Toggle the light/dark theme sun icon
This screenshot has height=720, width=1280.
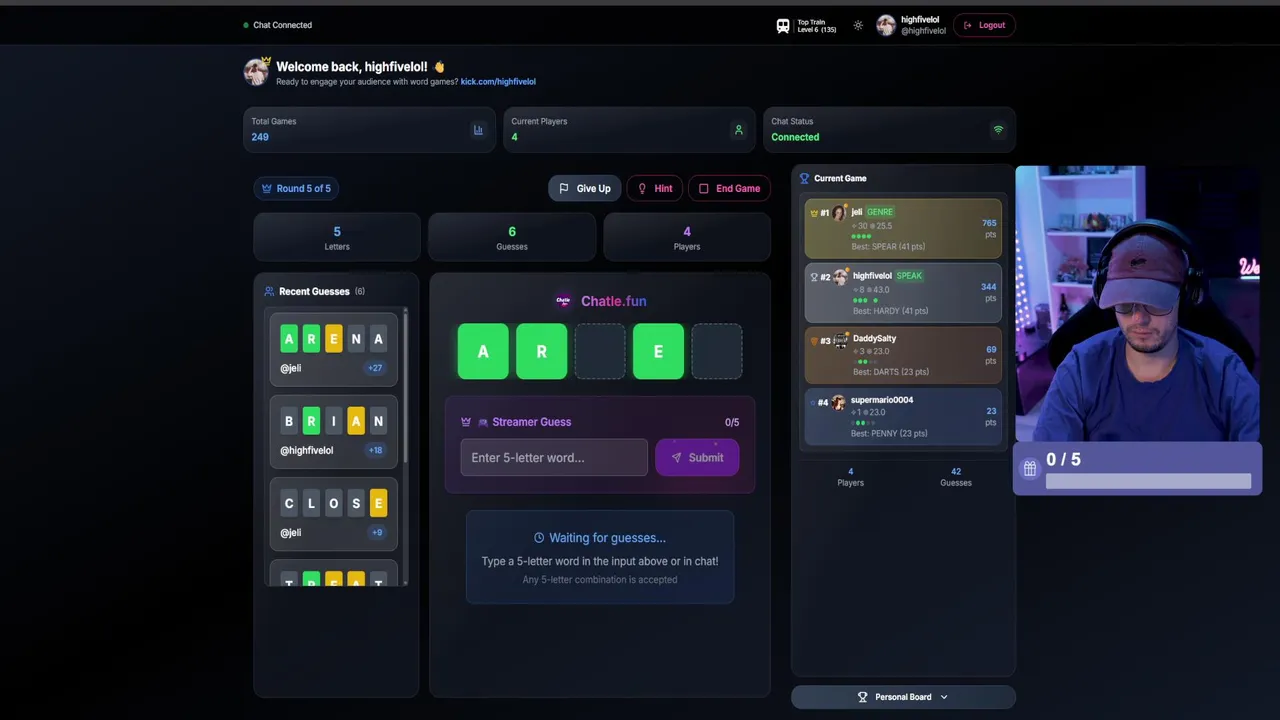[x=858, y=26]
